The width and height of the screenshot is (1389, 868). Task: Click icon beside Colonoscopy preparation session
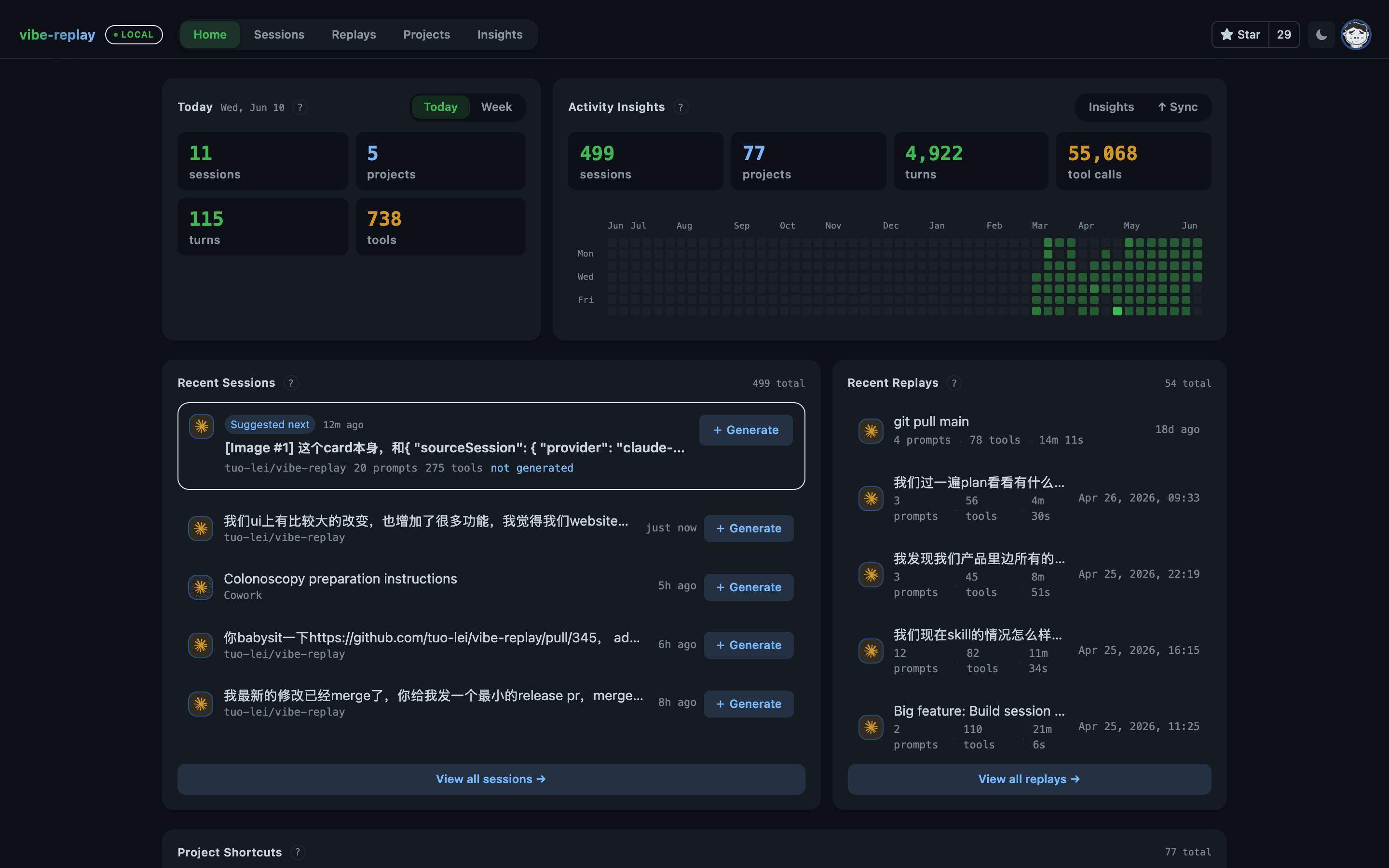tap(201, 587)
